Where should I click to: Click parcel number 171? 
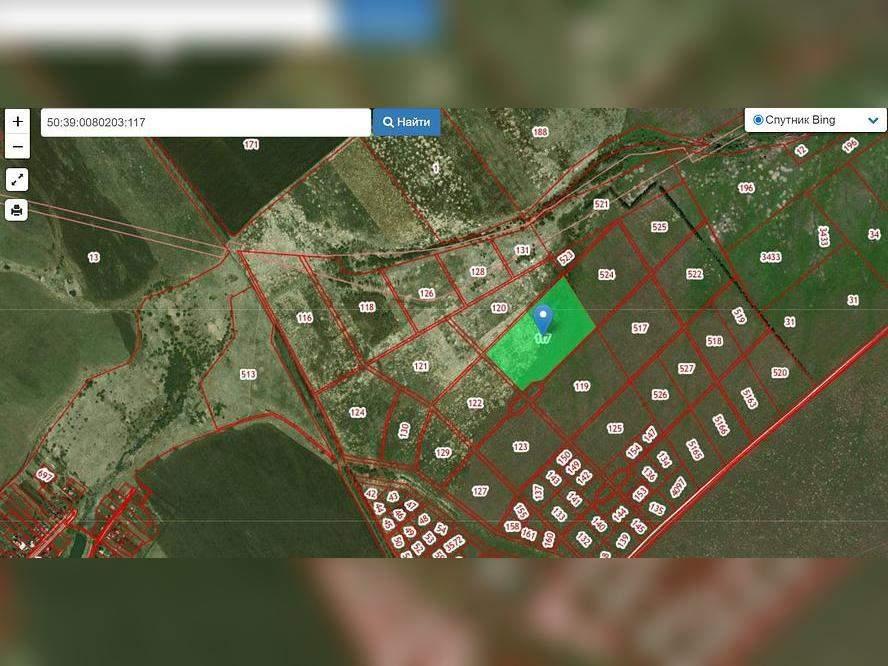tap(251, 145)
